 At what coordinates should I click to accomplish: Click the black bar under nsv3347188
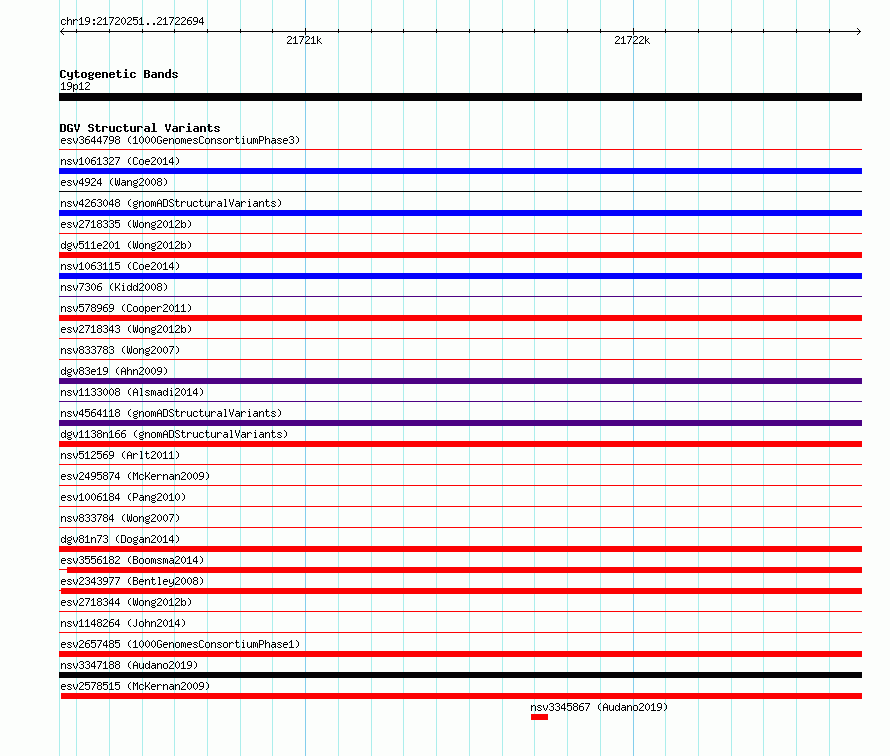tap(460, 675)
